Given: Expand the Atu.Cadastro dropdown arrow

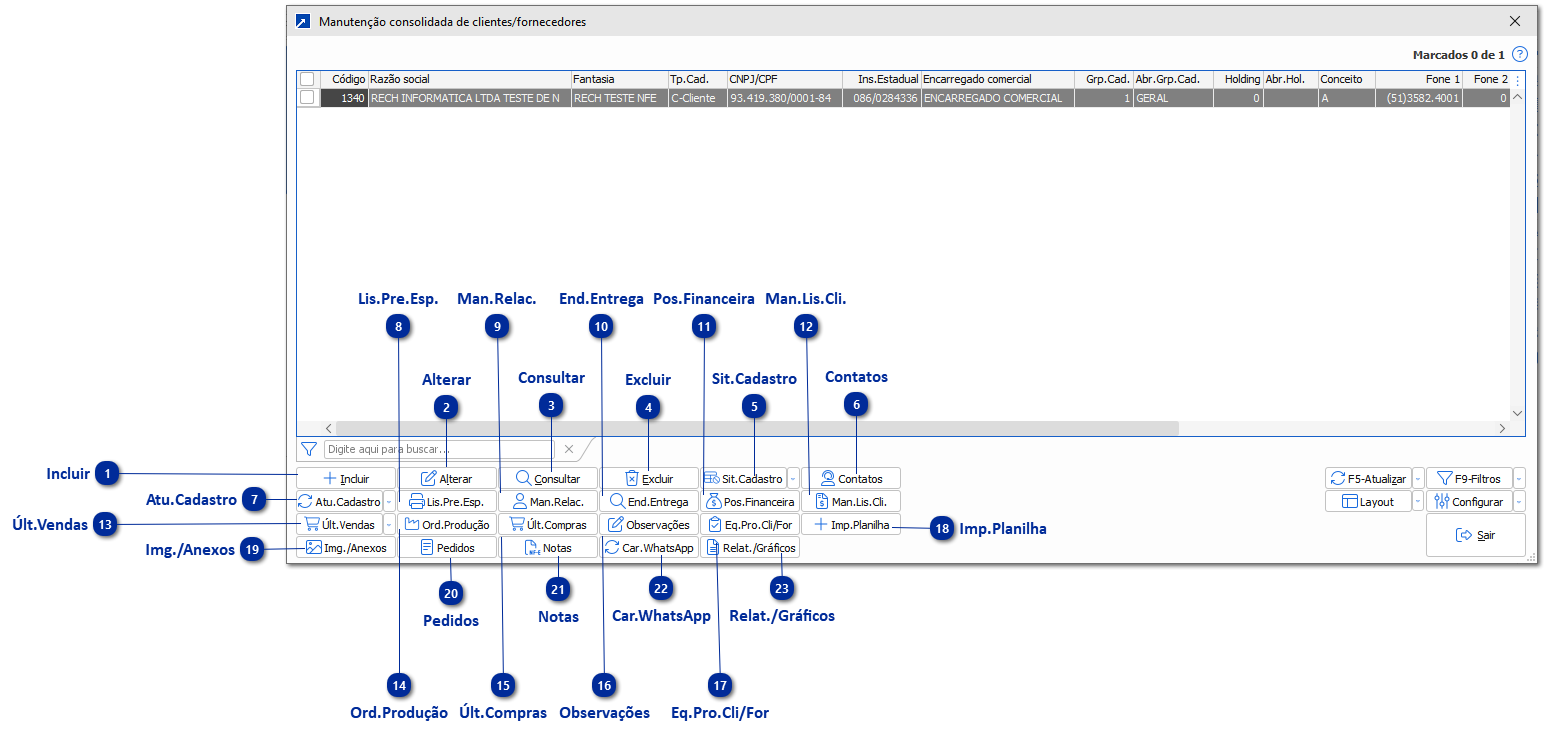Looking at the screenshot, I should (389, 501).
